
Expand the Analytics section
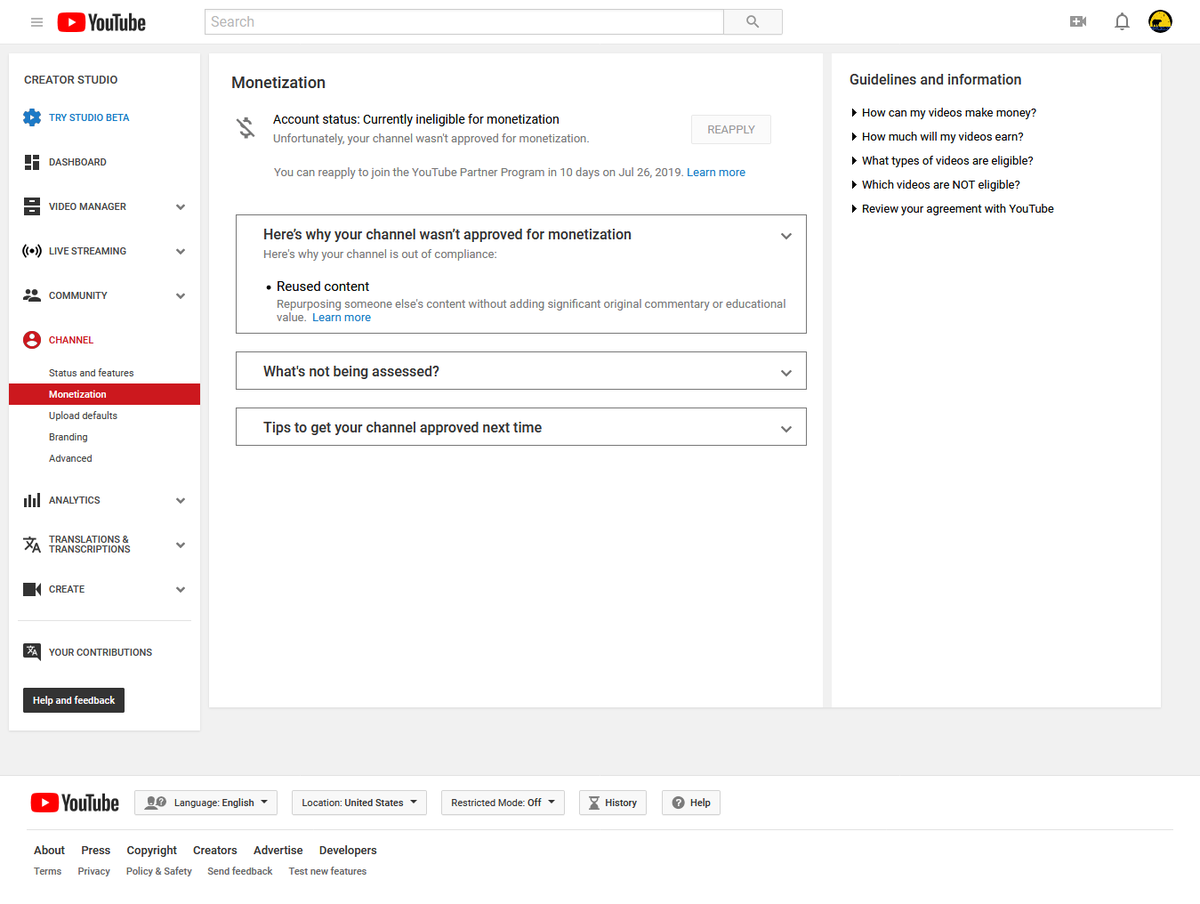pos(181,501)
